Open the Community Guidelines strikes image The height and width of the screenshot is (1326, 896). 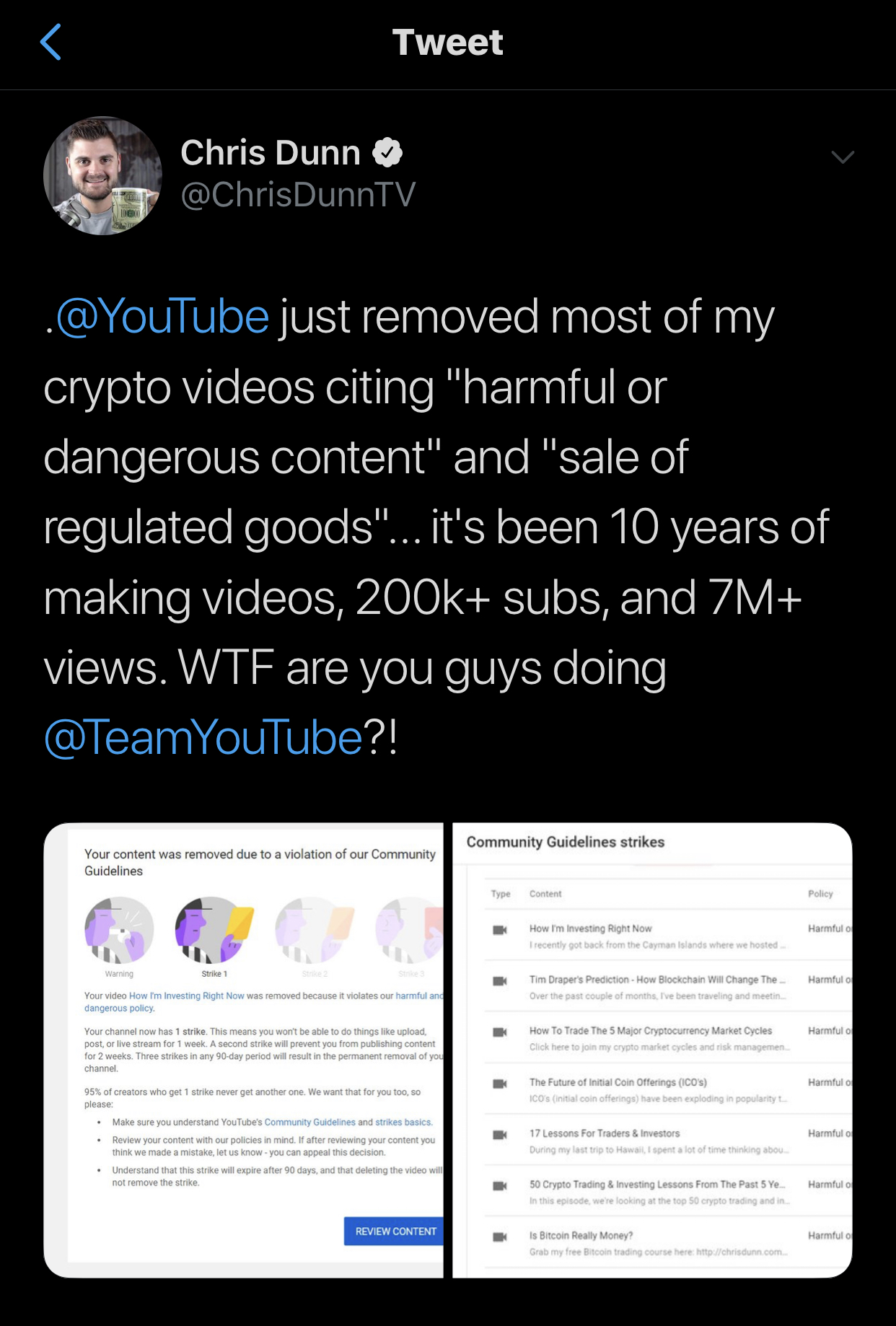coord(652,1050)
